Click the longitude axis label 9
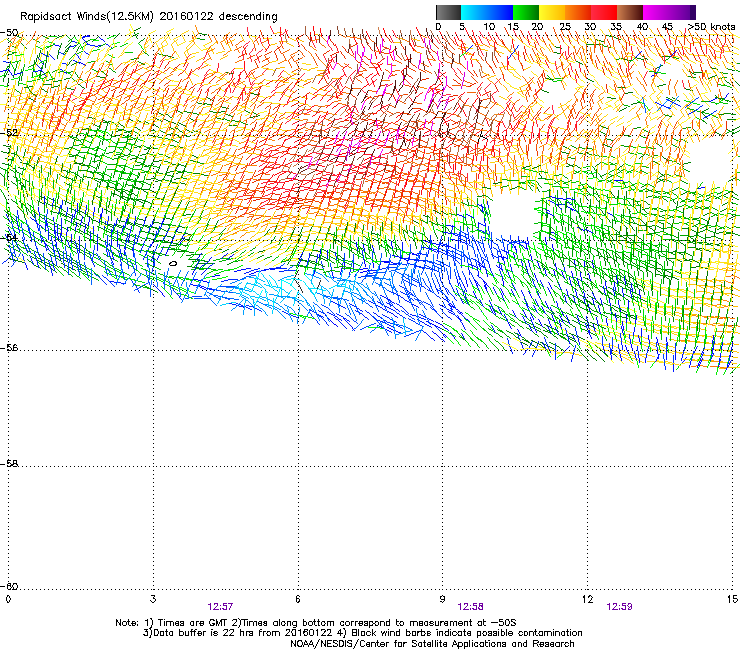Image resolution: width=740 pixels, height=650 pixels. click(442, 599)
